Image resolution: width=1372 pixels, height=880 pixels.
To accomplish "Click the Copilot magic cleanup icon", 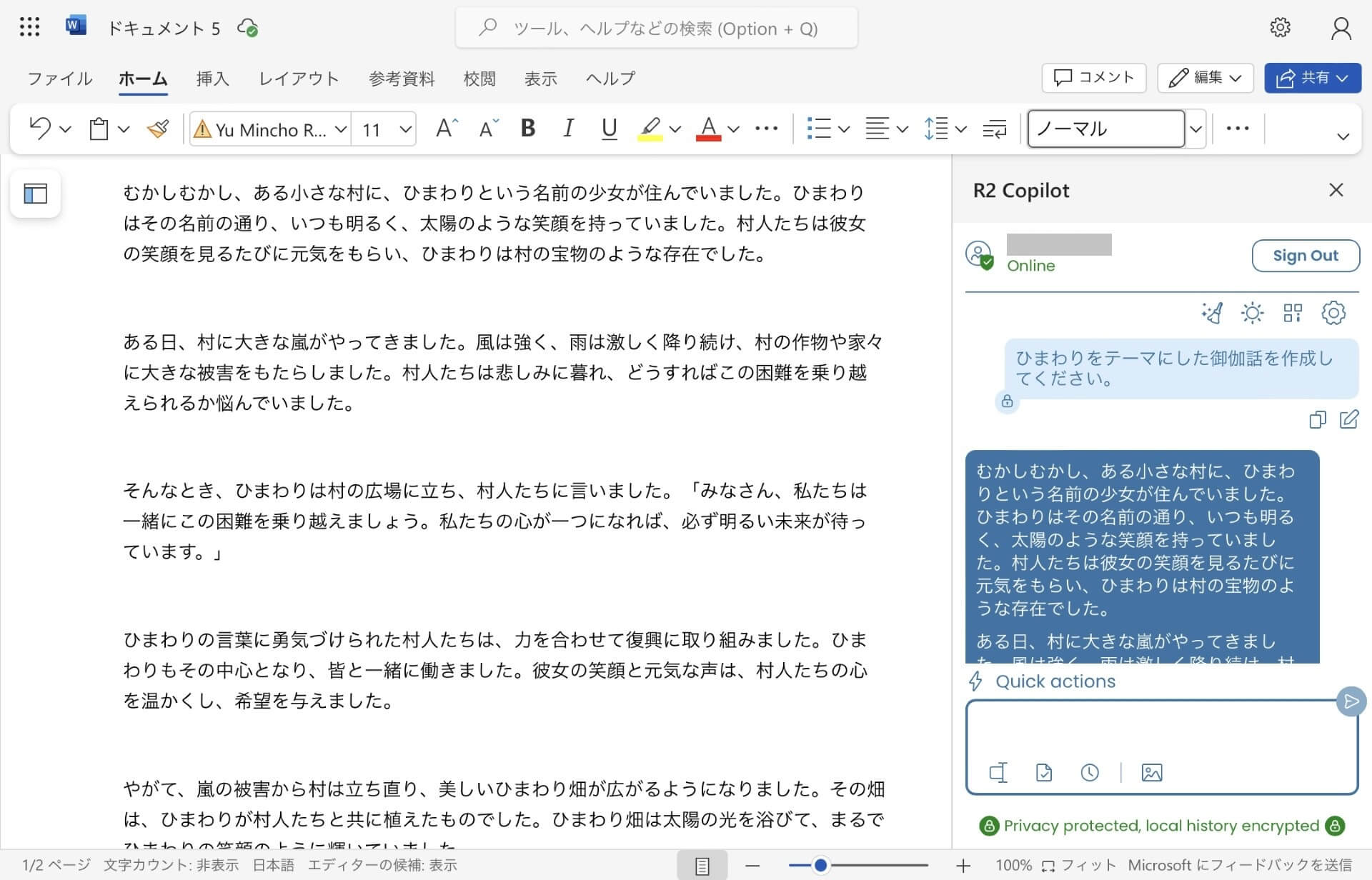I will coord(1213,313).
